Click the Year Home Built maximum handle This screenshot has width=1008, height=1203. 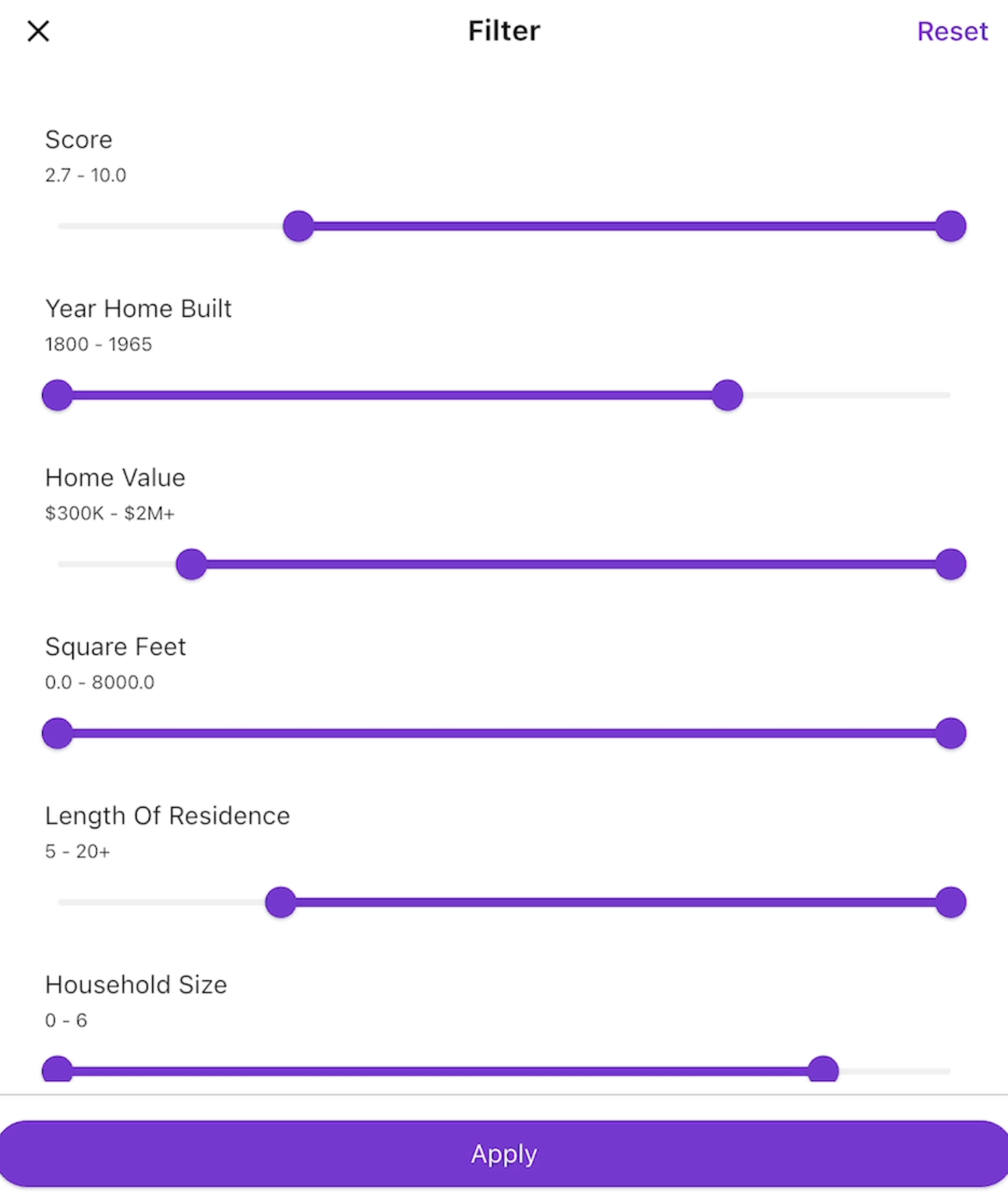click(x=727, y=395)
